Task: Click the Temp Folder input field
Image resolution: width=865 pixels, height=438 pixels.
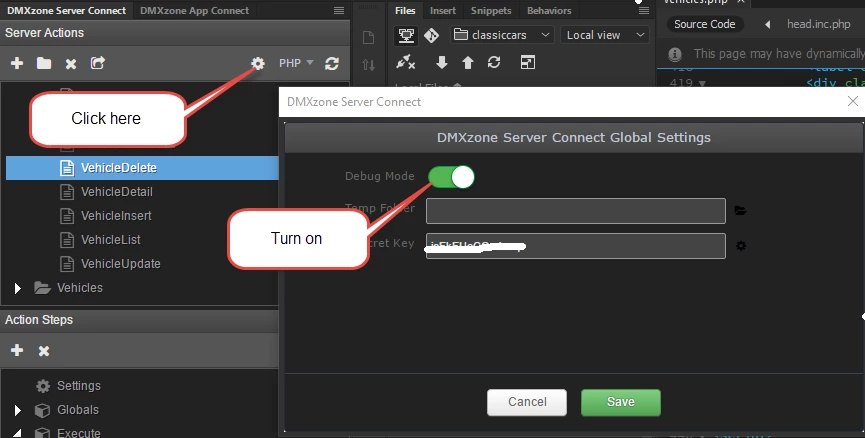Action: pyautogui.click(x=575, y=211)
